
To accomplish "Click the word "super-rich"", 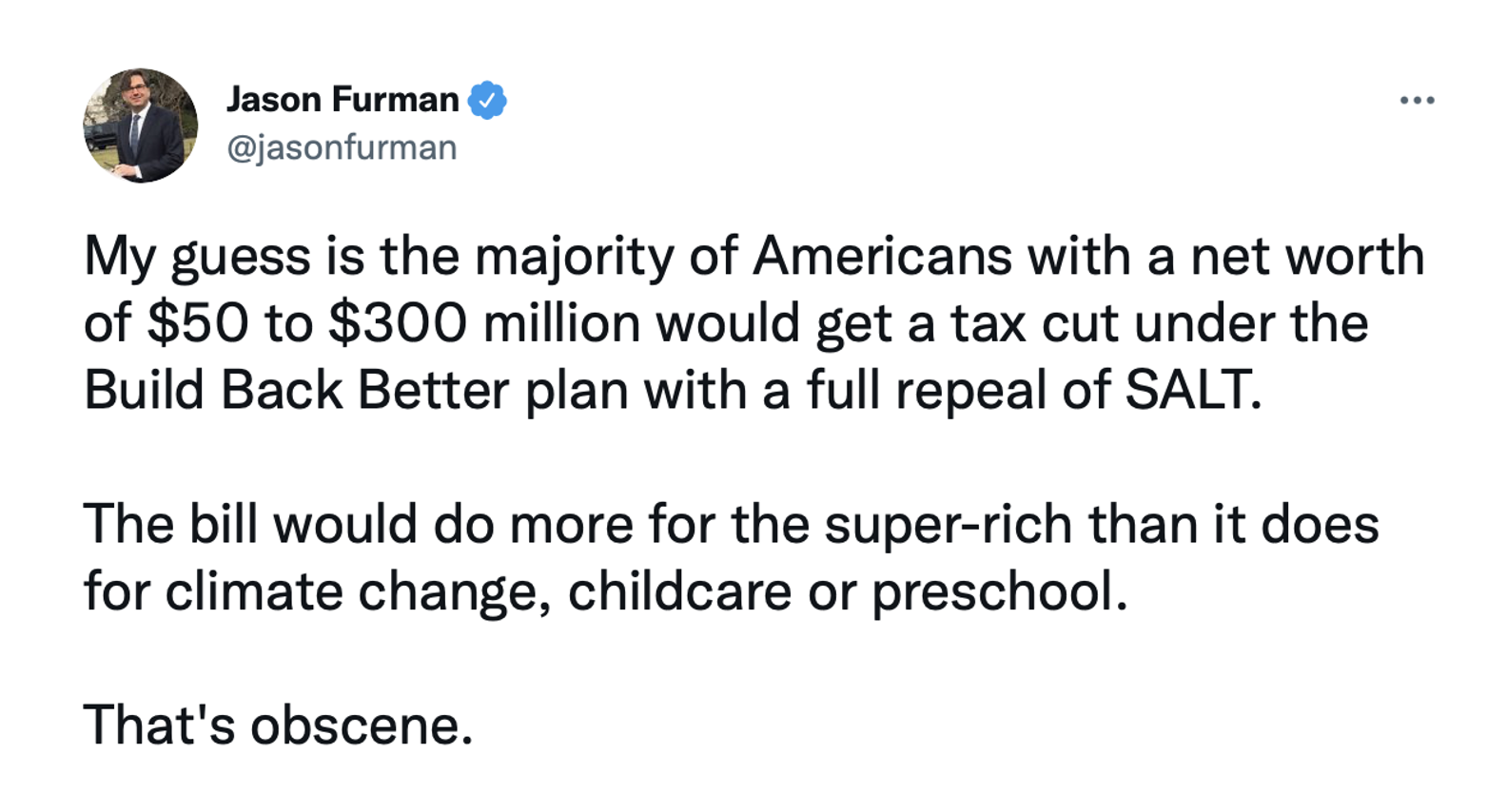I will coord(948,524).
